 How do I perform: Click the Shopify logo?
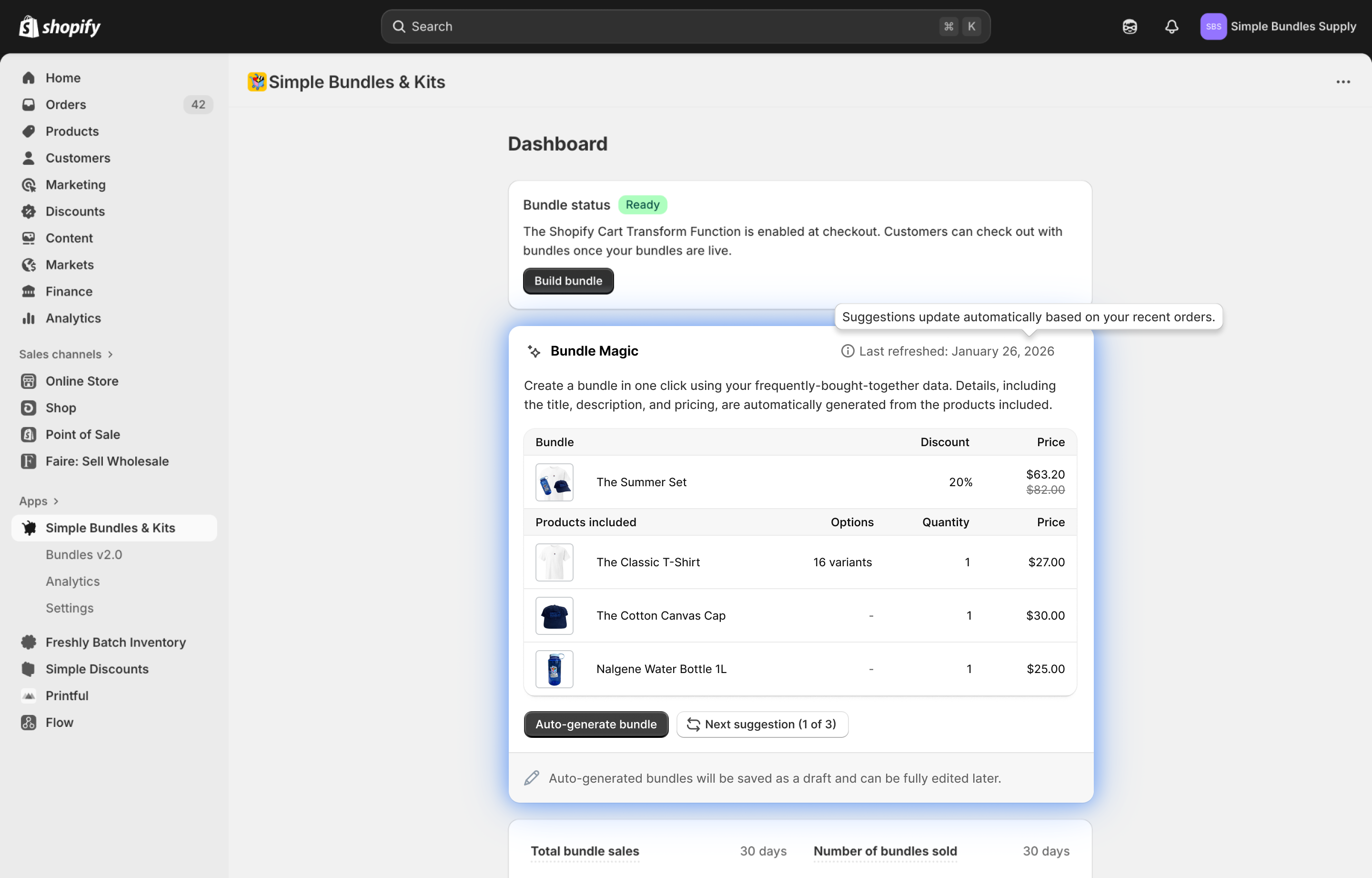59,27
